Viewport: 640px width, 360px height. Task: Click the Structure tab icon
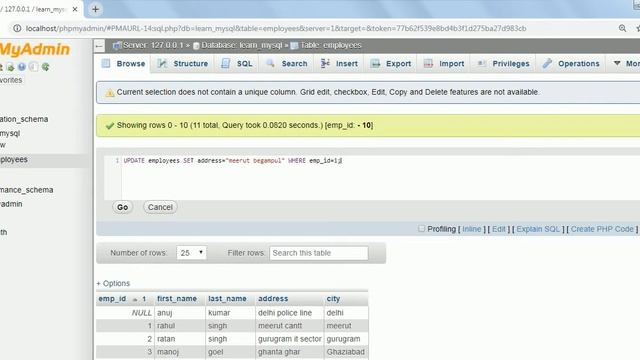click(162, 63)
